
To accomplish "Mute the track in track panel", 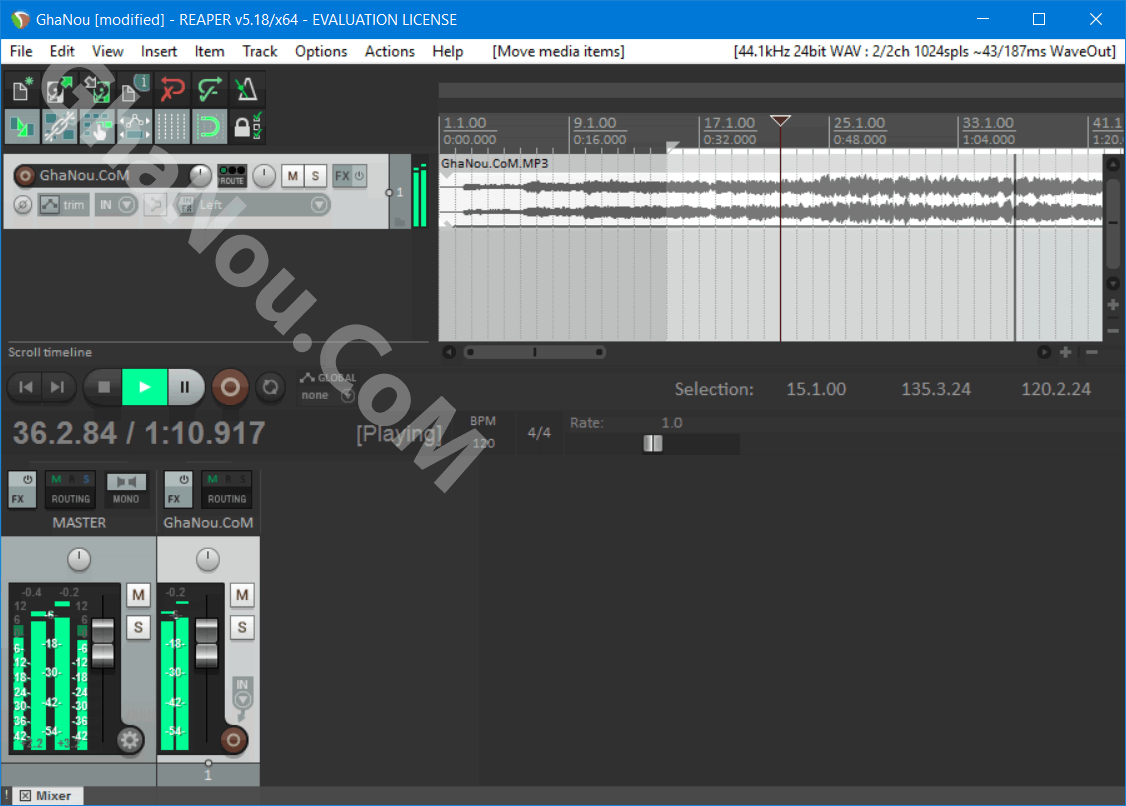I will coord(292,176).
